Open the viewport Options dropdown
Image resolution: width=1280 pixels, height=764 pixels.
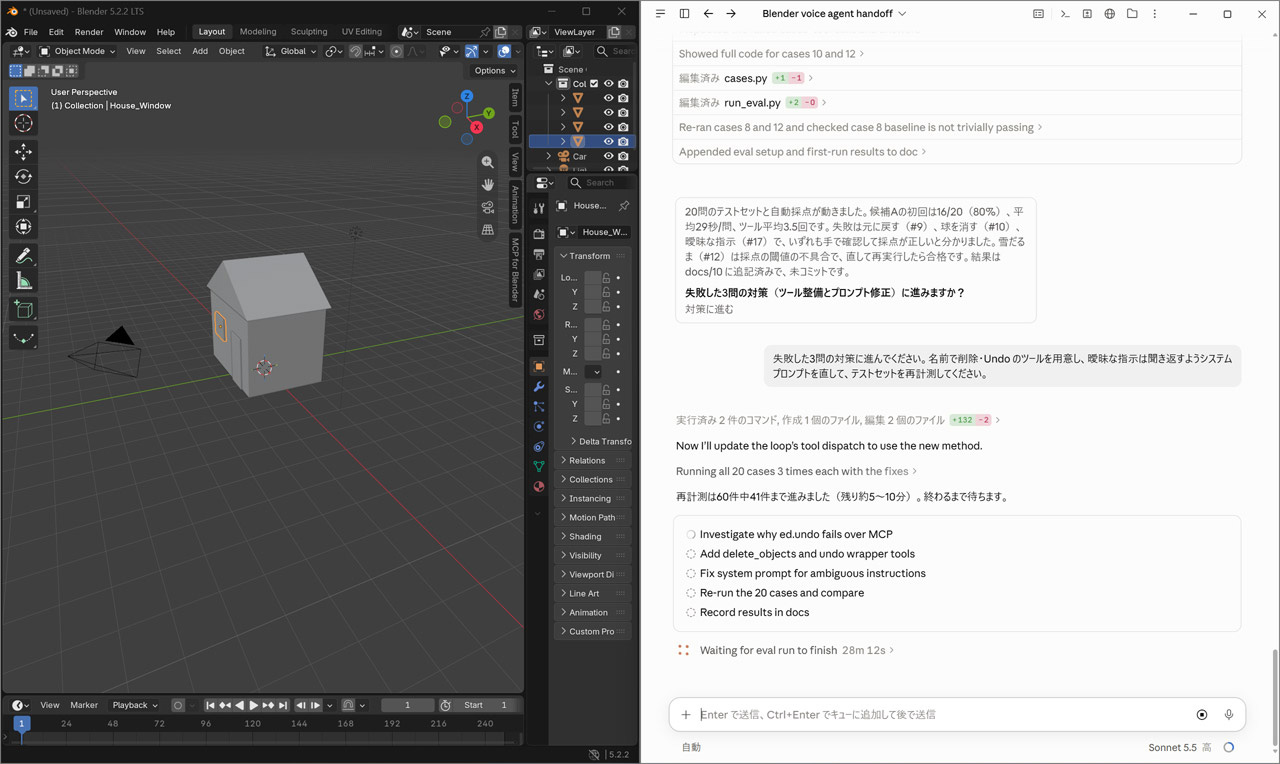click(x=495, y=71)
